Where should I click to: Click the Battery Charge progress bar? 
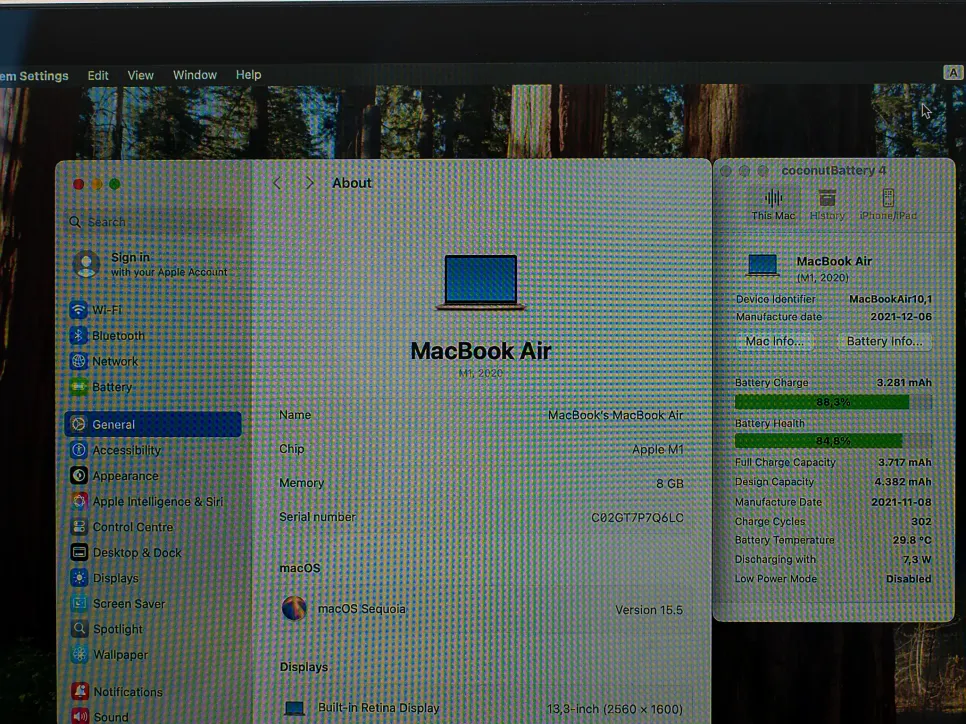(x=833, y=402)
